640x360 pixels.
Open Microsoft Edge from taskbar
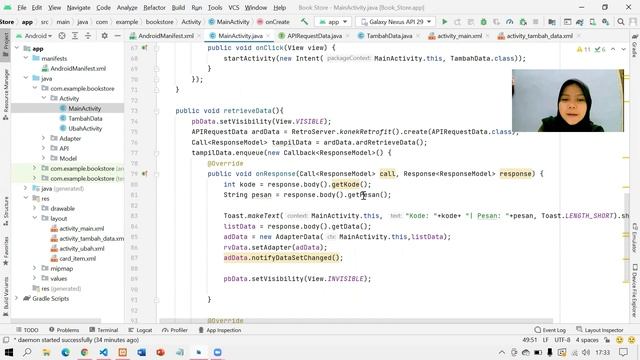click(x=65, y=352)
